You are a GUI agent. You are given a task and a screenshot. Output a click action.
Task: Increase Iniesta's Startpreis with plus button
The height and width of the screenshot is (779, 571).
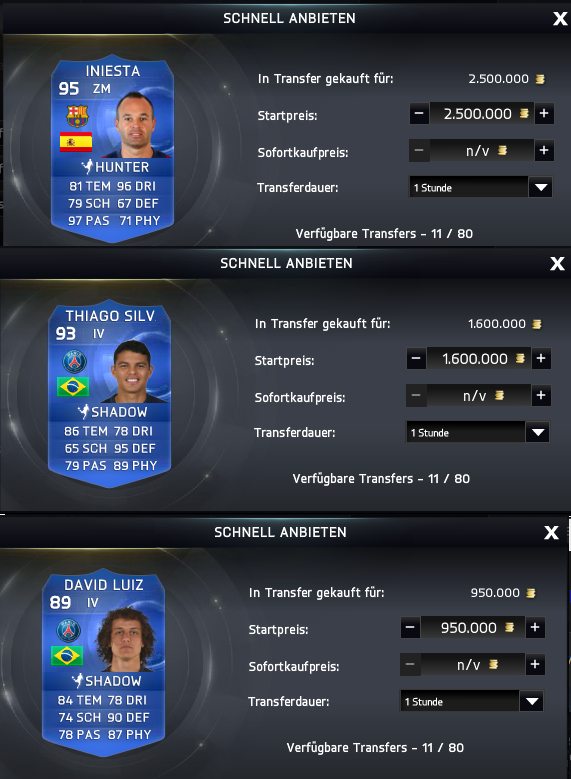(x=544, y=114)
